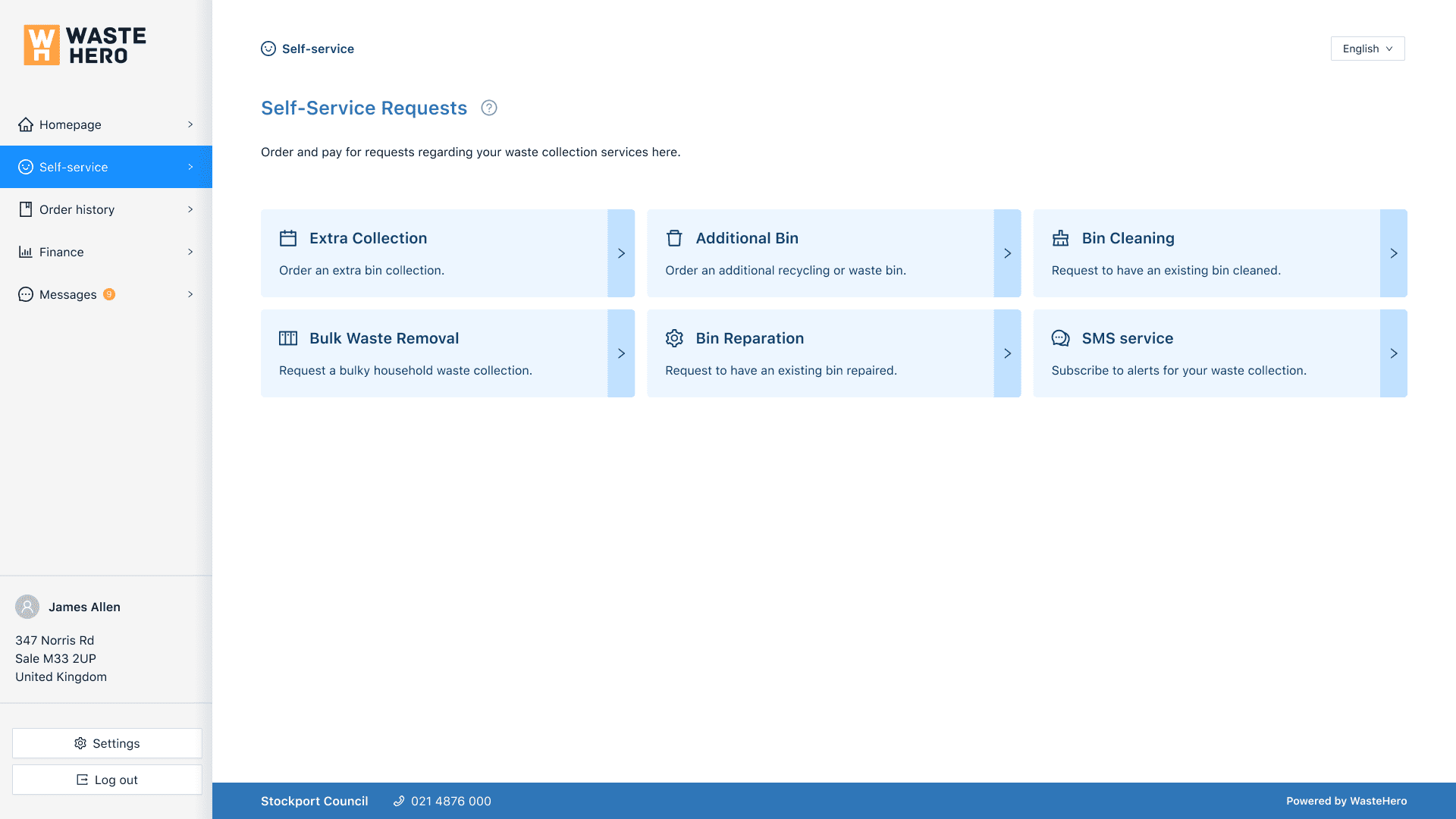Click the Extra Collection card title
Screen dimensions: 1456x819
coord(368,238)
